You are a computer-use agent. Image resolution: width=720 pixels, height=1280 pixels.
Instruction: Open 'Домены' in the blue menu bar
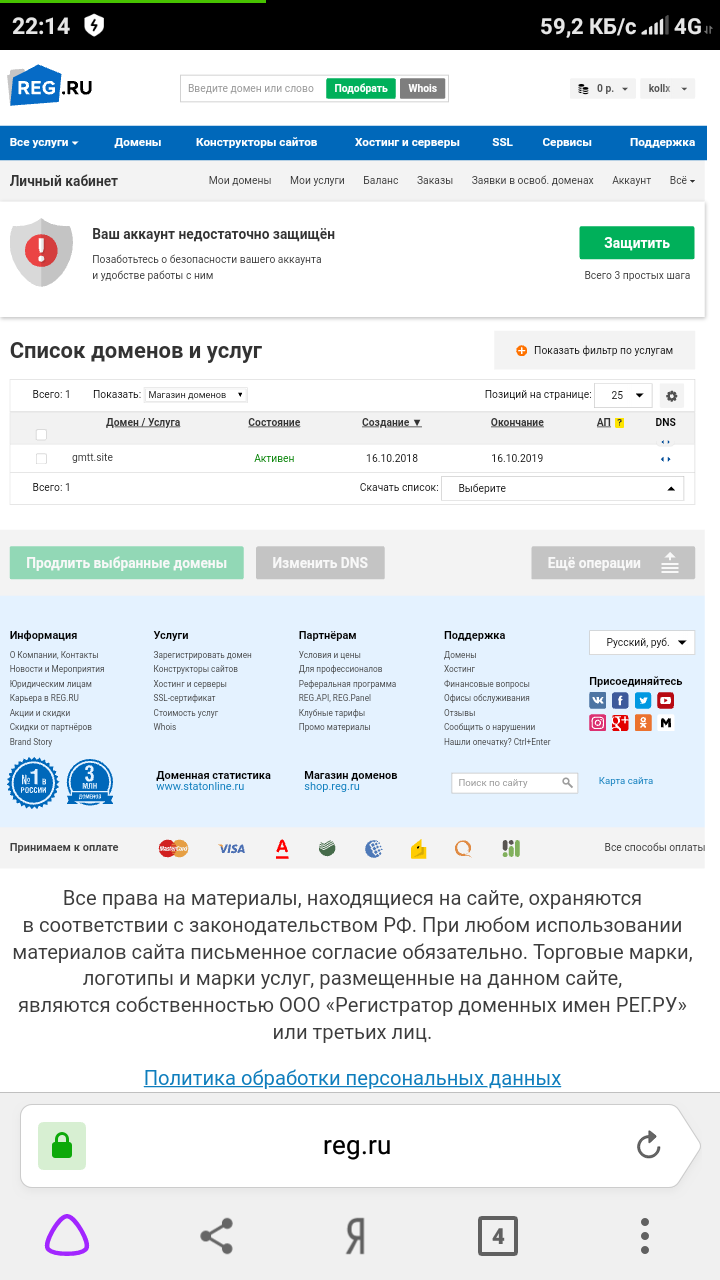tap(137, 142)
